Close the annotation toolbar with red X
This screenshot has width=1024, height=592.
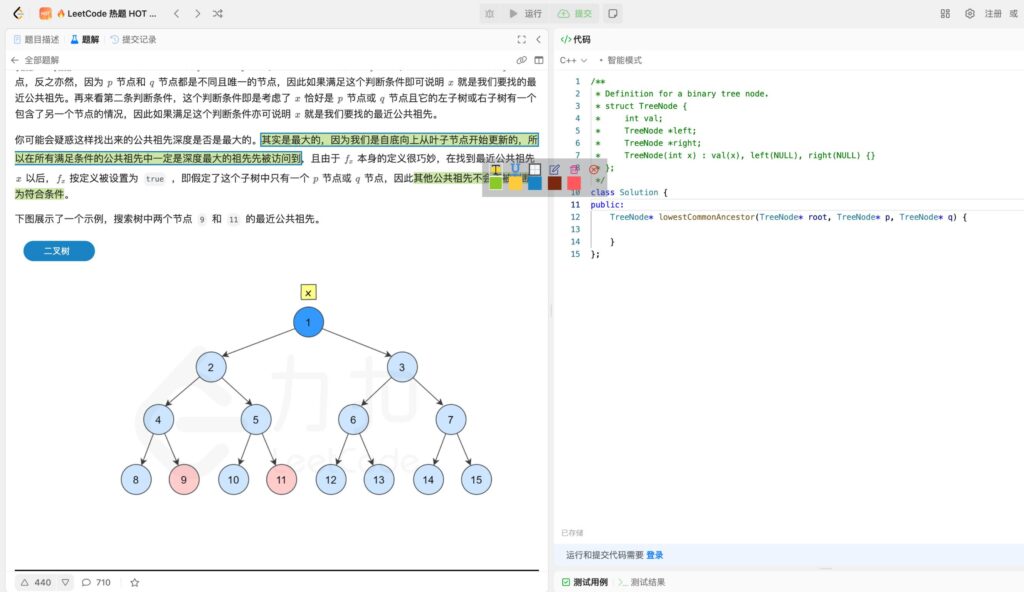click(x=594, y=170)
